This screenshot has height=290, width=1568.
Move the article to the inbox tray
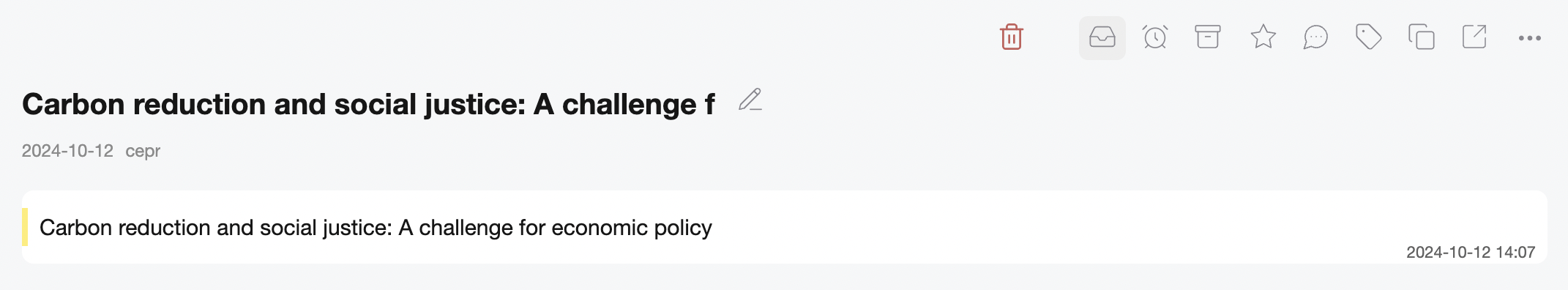click(x=1102, y=37)
